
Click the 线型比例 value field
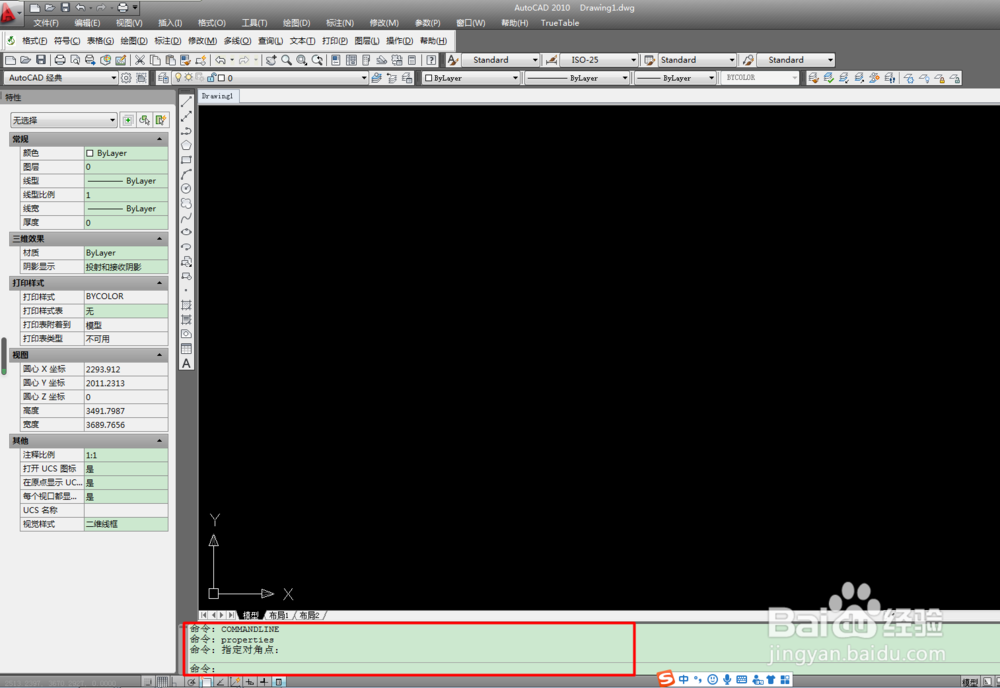tap(126, 194)
